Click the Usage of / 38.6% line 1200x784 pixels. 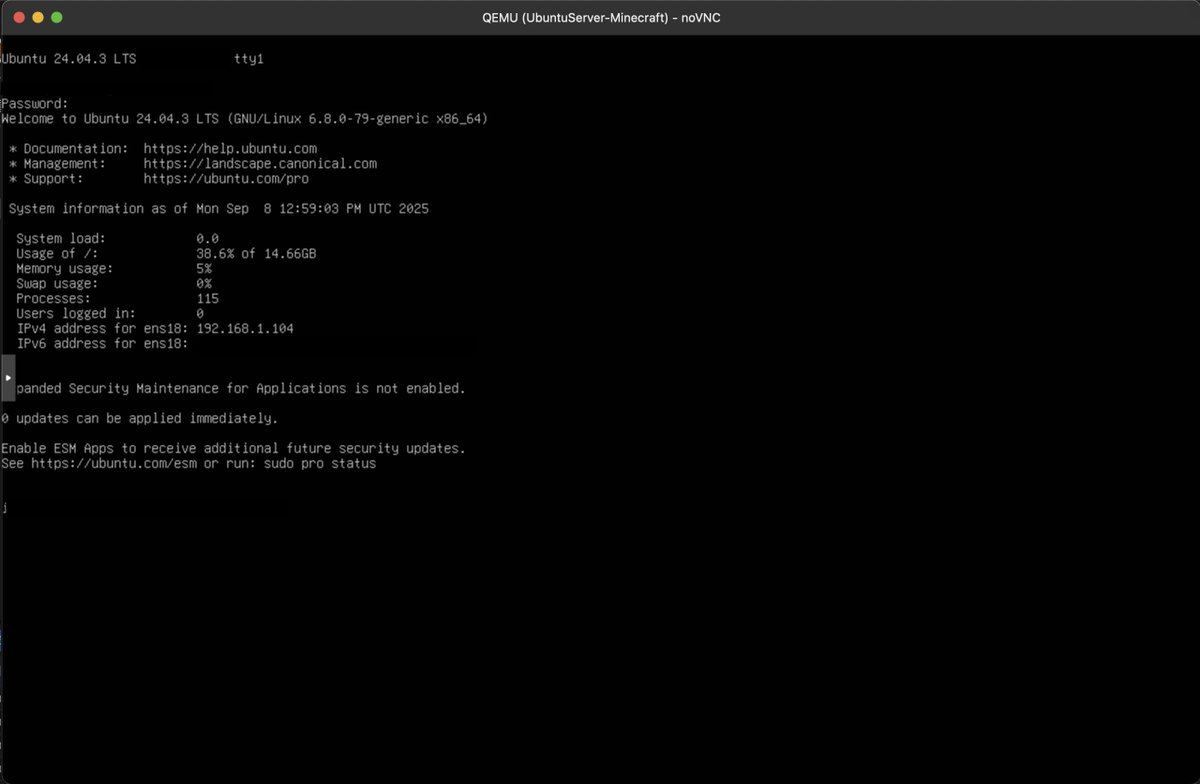160,253
